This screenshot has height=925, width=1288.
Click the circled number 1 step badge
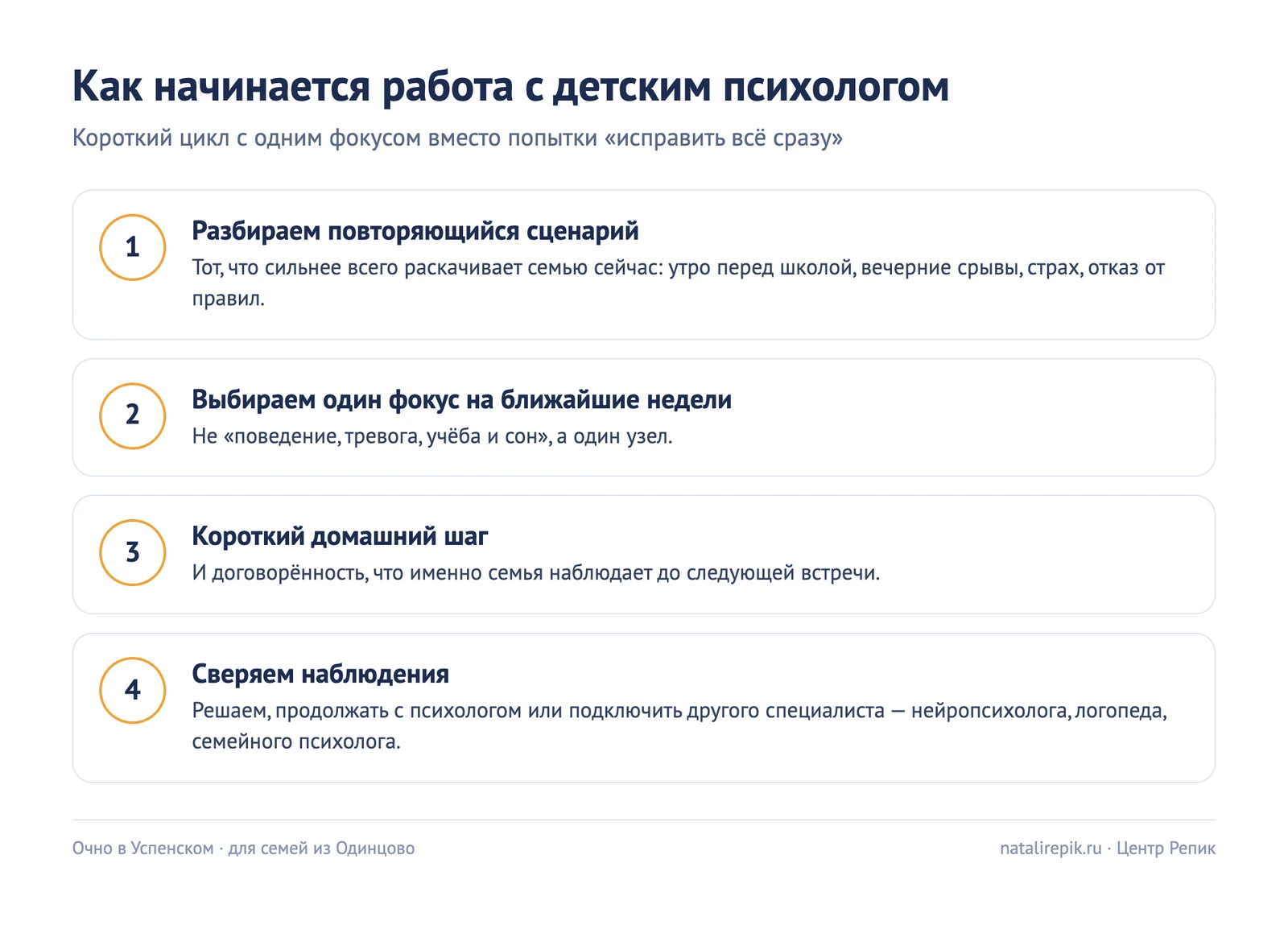coord(133,247)
